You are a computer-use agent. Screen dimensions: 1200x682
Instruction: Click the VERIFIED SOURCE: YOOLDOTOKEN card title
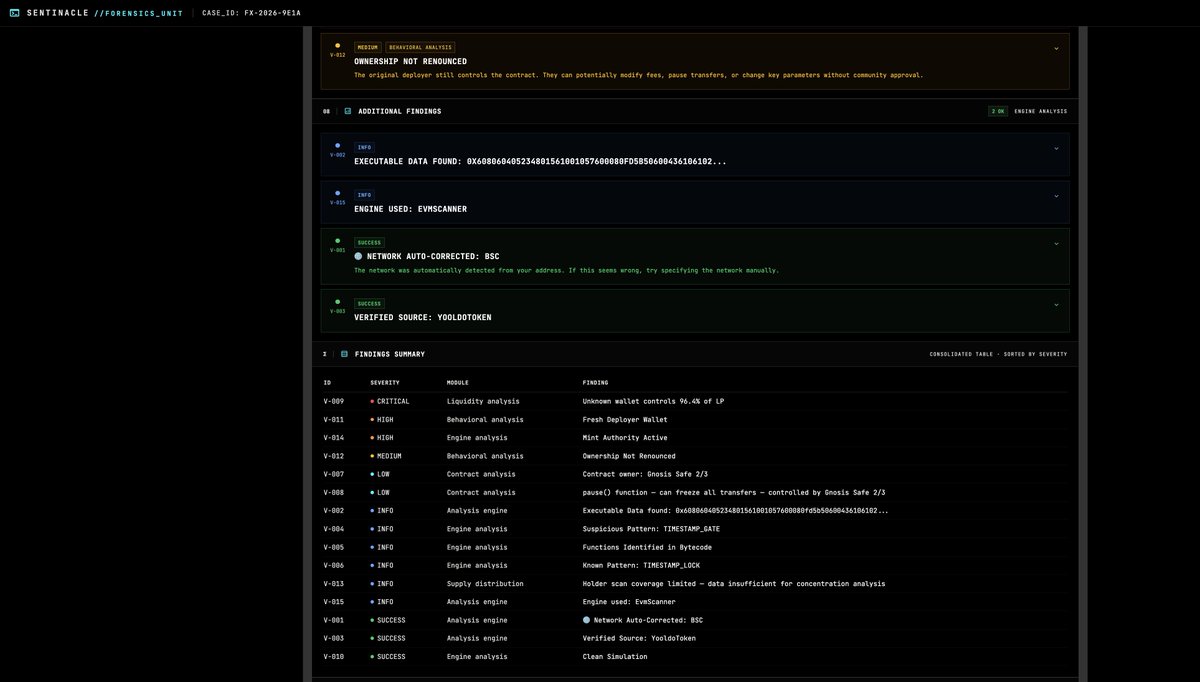click(x=423, y=317)
